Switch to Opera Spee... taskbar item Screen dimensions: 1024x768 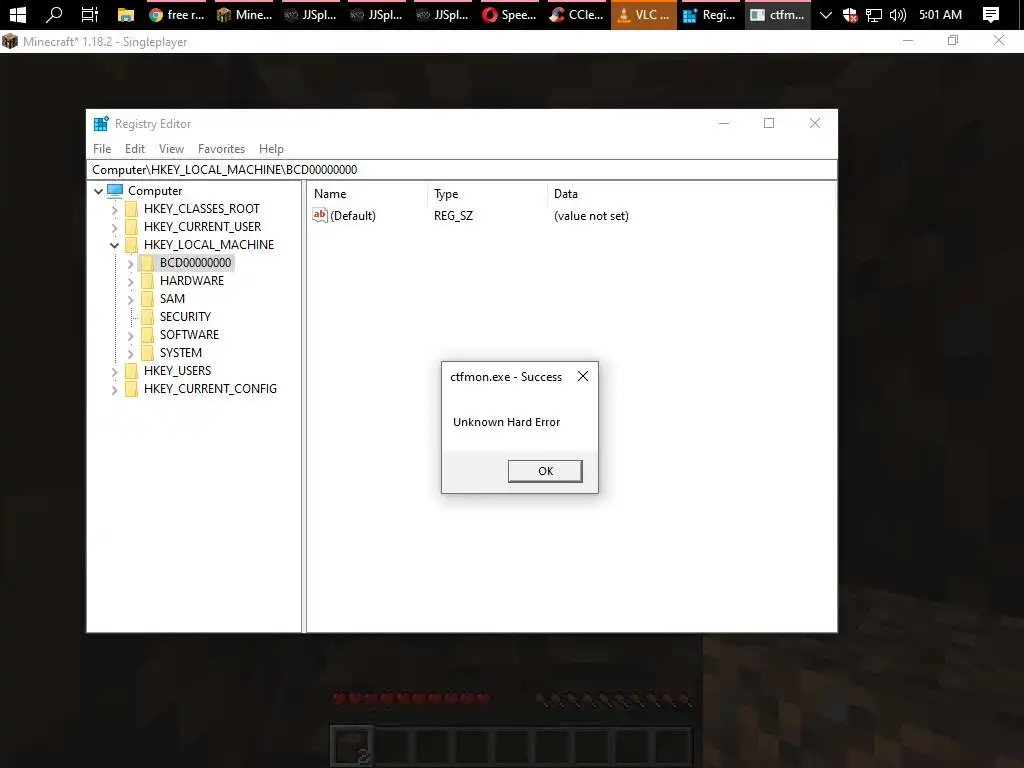pyautogui.click(x=509, y=14)
